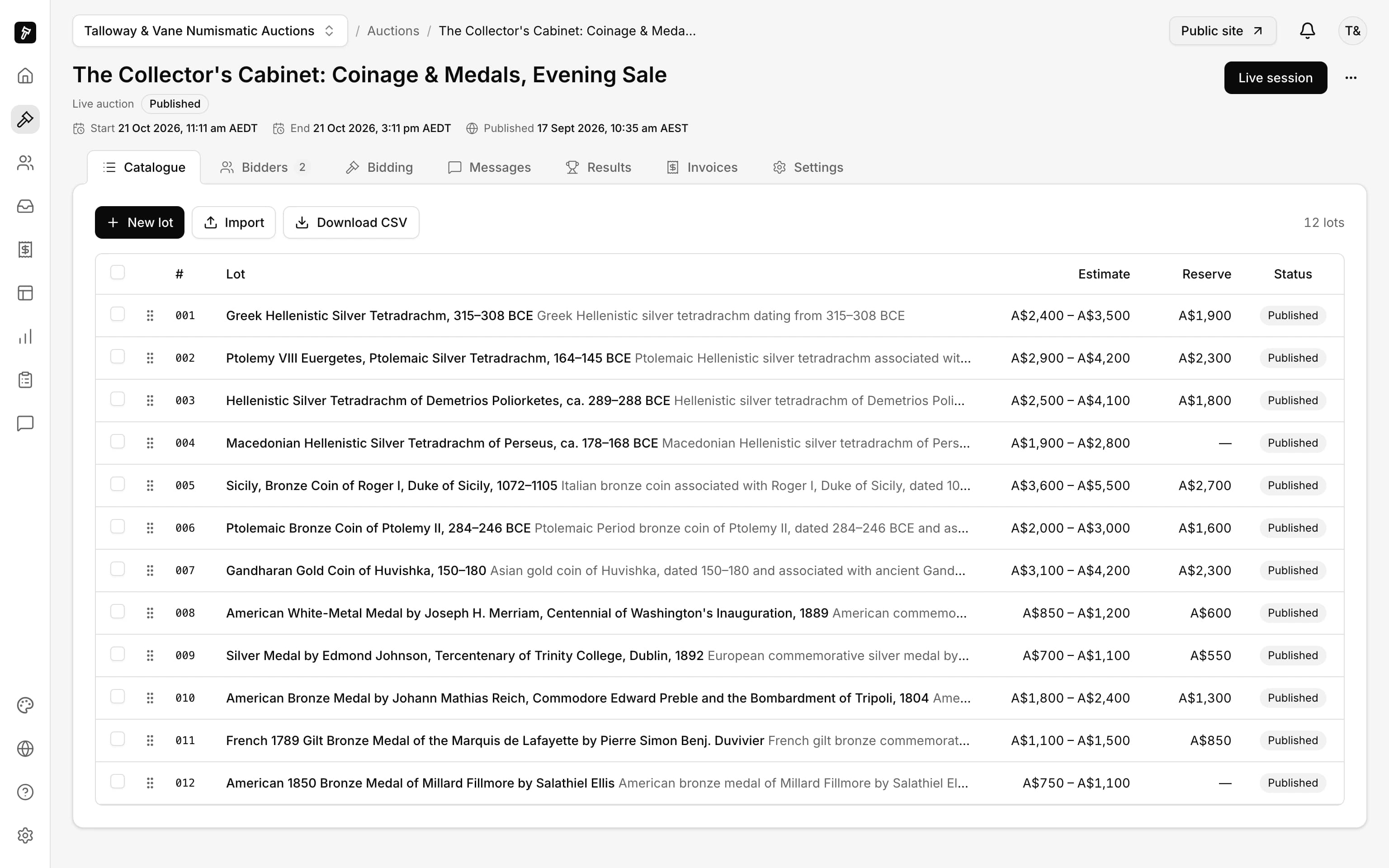Viewport: 1389px width, 868px height.
Task: Grab the drag handle for lot 004
Action: [x=150, y=443]
